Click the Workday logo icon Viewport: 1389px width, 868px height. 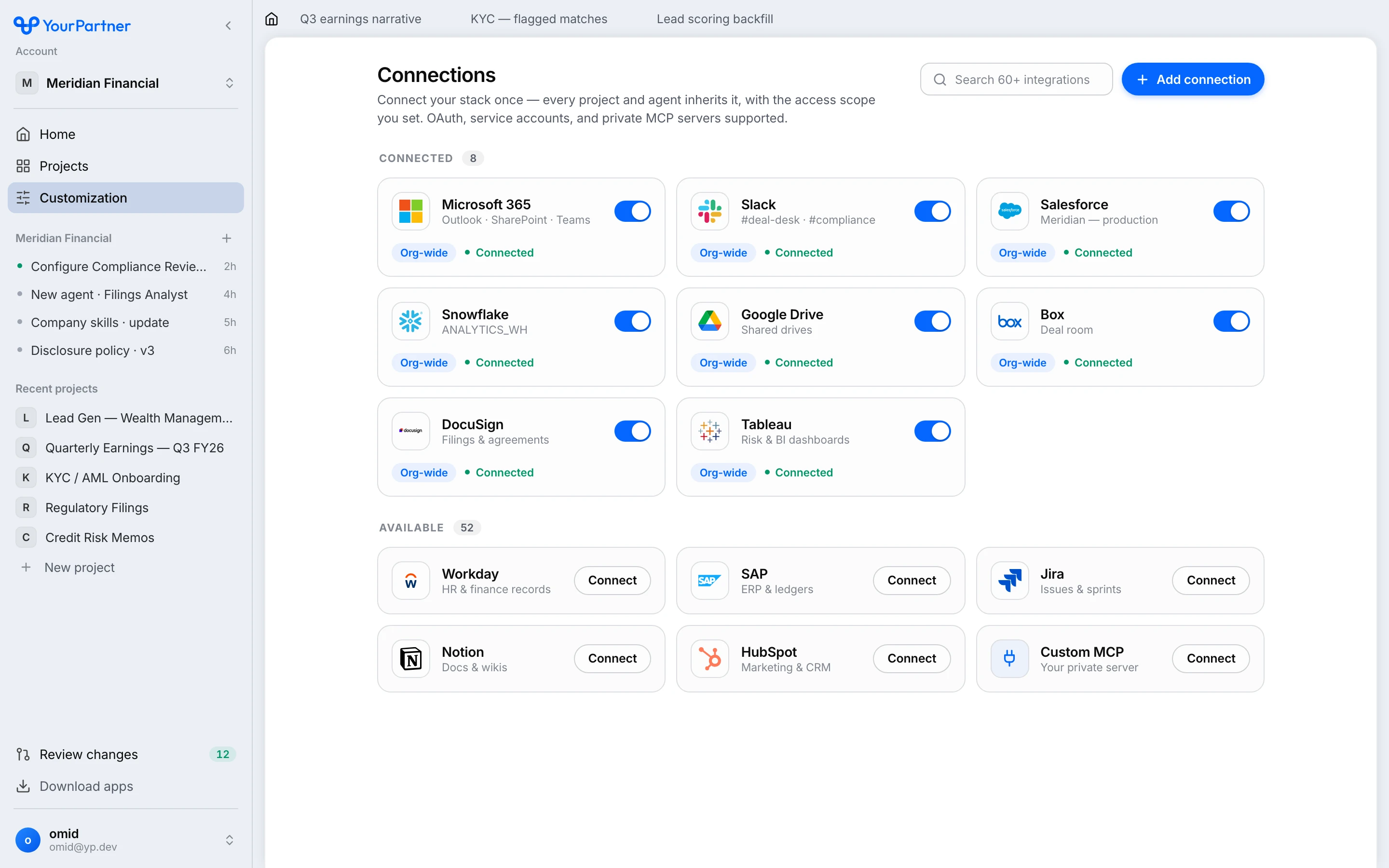pyautogui.click(x=410, y=581)
